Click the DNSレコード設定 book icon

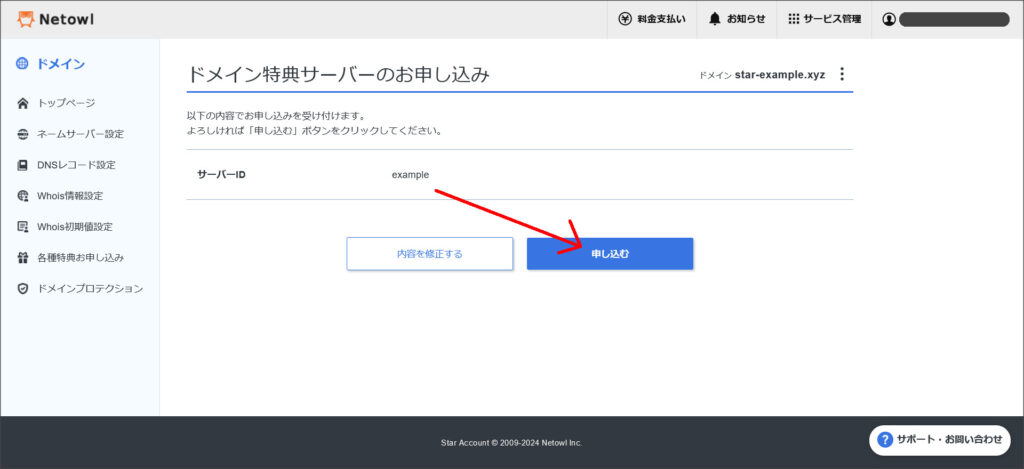coord(23,165)
